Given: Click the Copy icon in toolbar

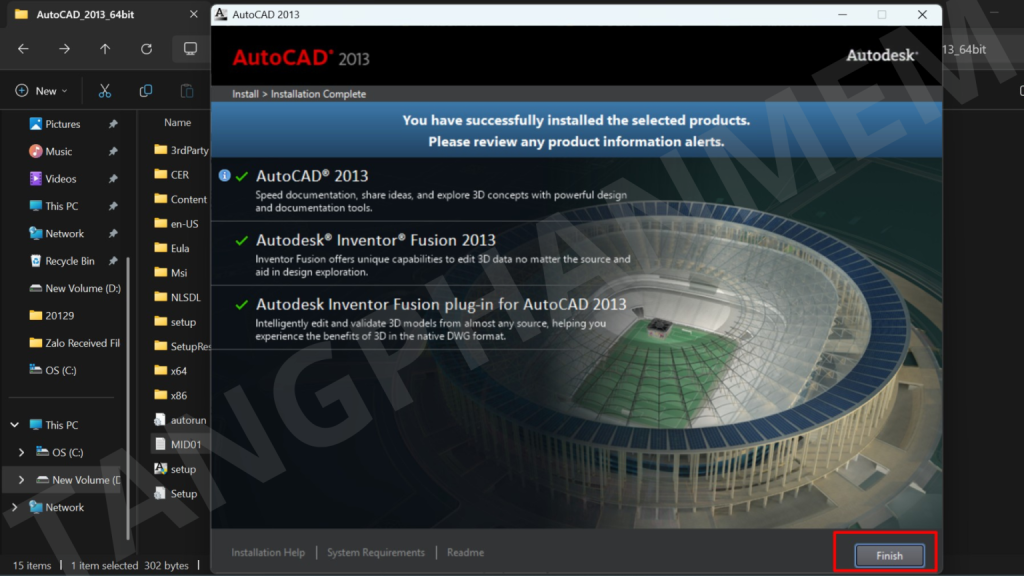Looking at the screenshot, I should coord(146,91).
